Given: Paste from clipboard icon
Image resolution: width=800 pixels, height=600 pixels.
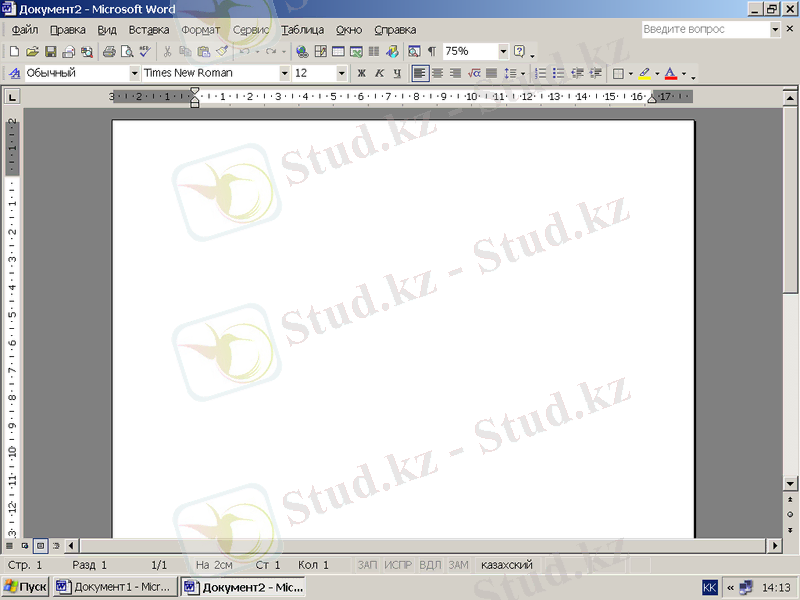Looking at the screenshot, I should pyautogui.click(x=204, y=52).
